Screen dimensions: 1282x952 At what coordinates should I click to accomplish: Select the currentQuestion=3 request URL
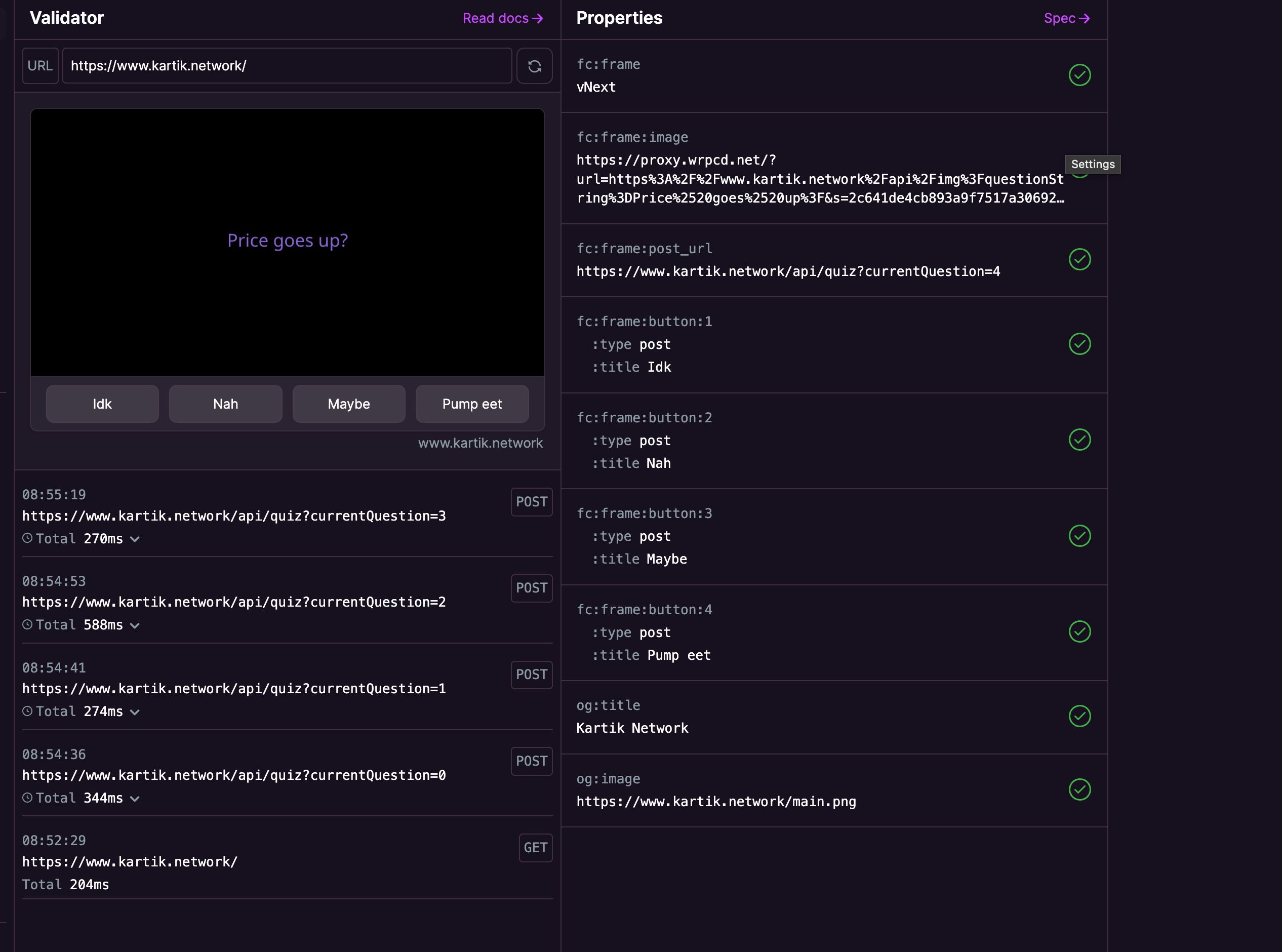(234, 516)
